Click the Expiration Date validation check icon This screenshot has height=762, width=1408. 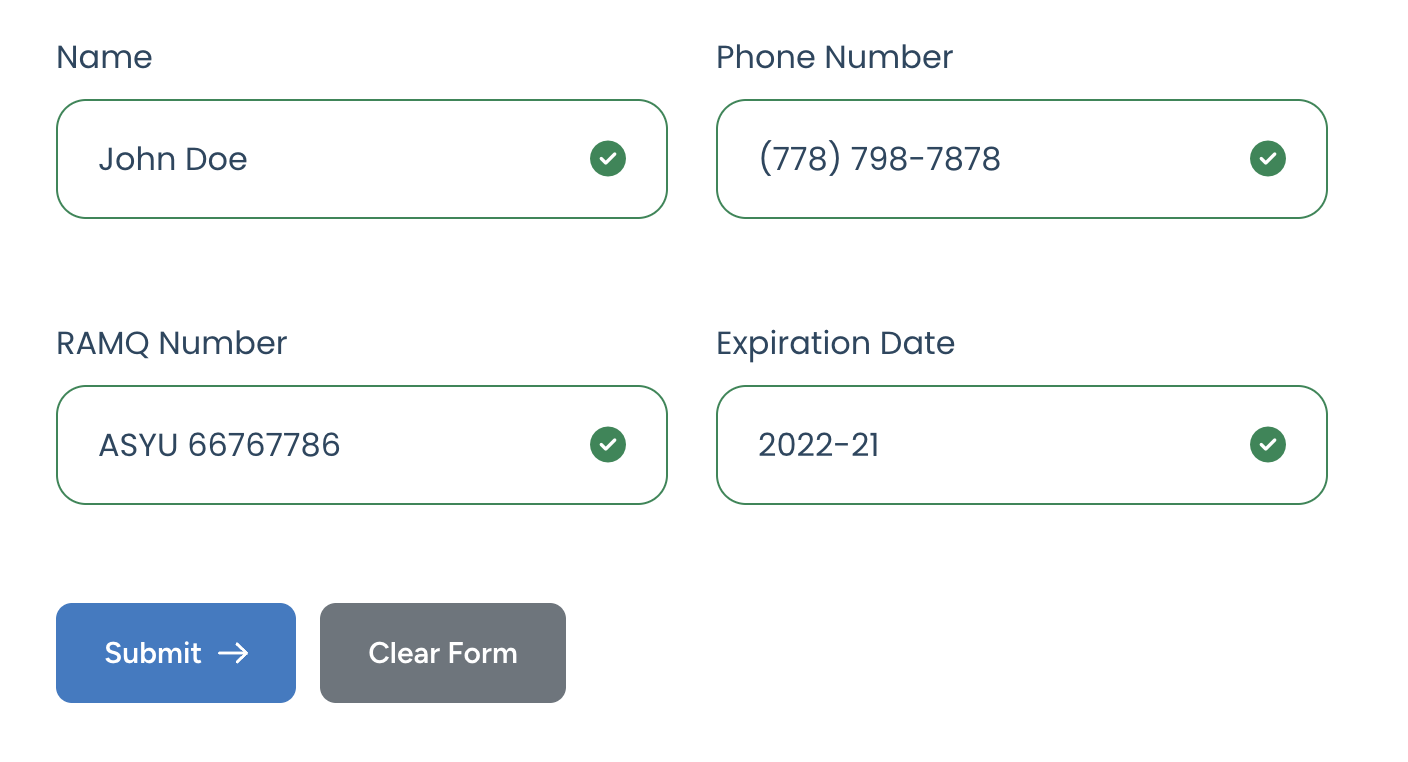[x=1268, y=445]
